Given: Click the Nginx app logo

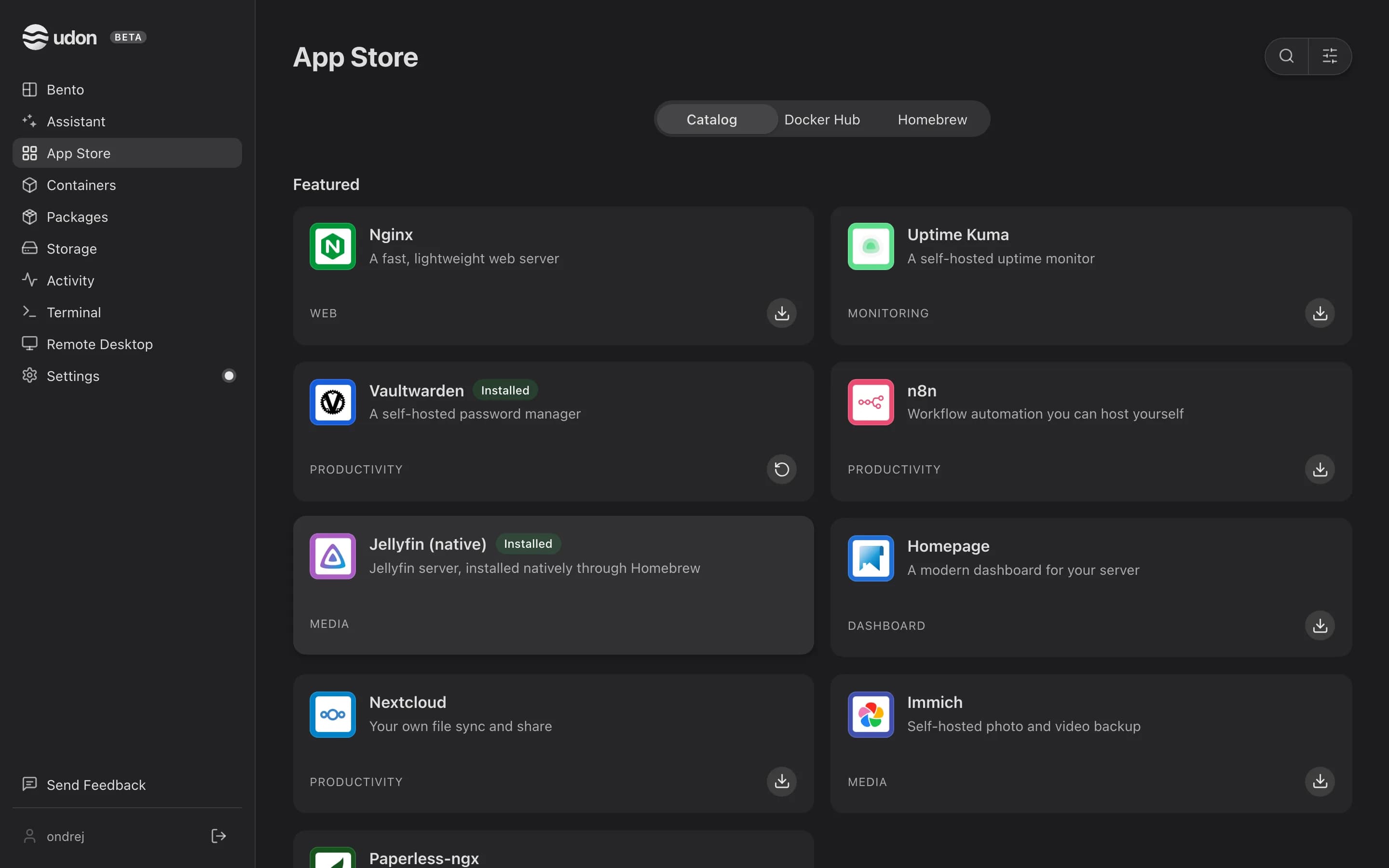Looking at the screenshot, I should [x=333, y=246].
